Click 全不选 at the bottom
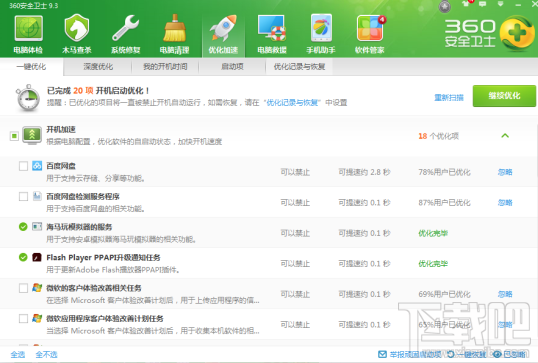The height and width of the screenshot is (363, 538). coord(46,354)
